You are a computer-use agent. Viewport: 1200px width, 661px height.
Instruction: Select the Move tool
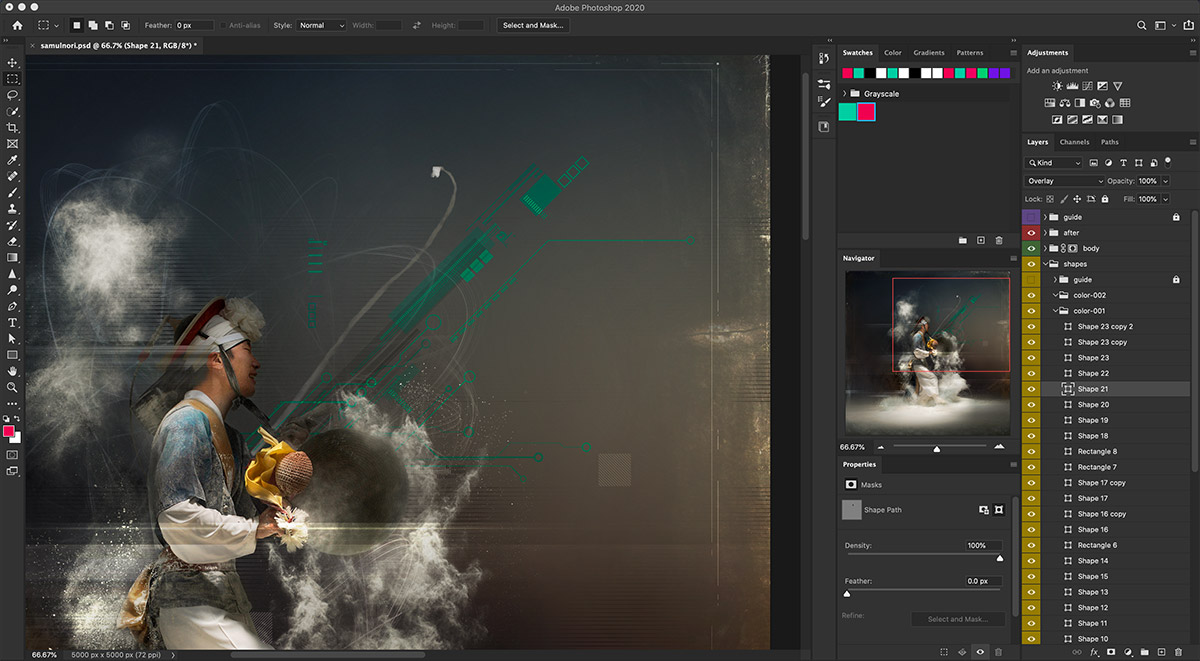(13, 63)
